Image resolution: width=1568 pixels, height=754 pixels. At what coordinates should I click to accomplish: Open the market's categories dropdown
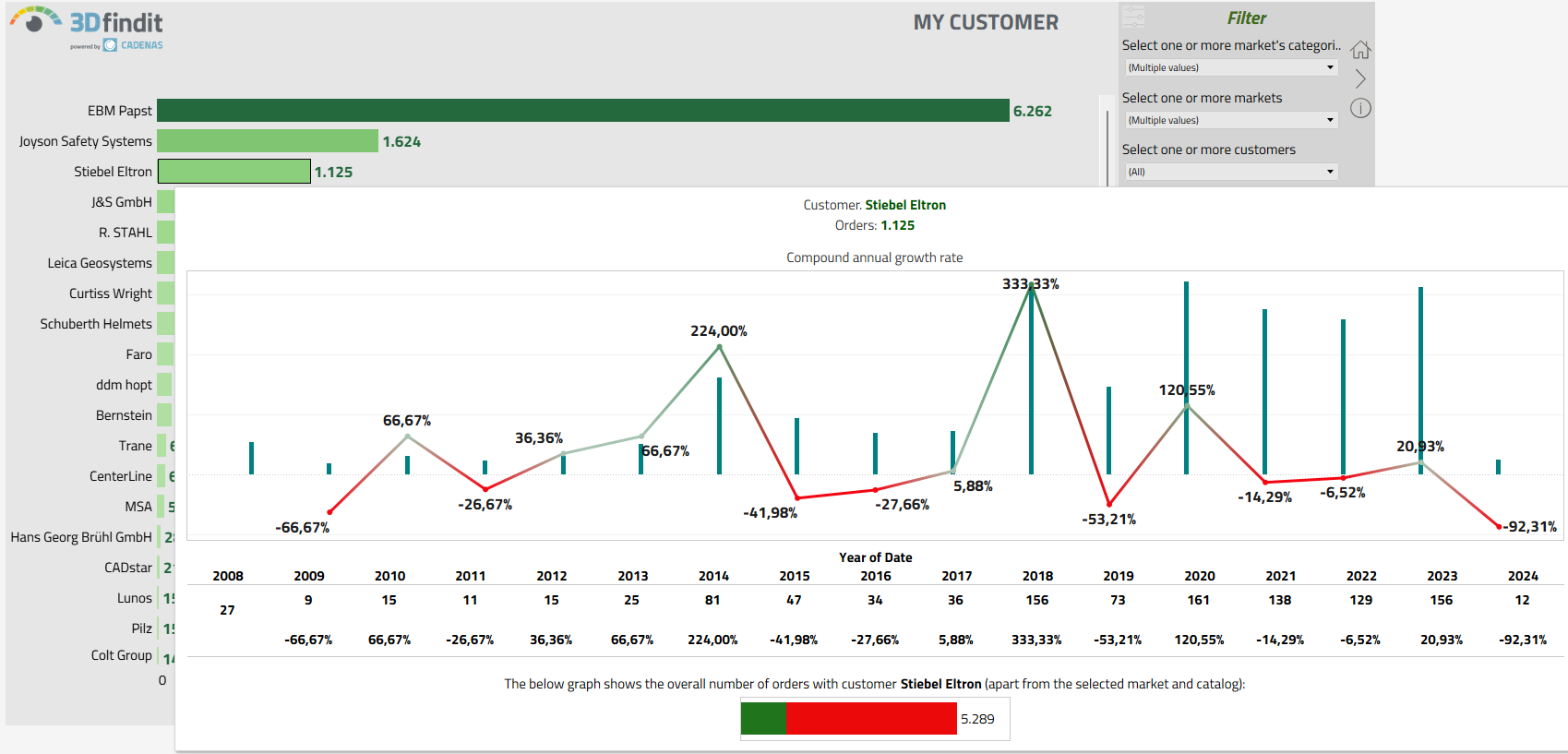[x=1230, y=67]
